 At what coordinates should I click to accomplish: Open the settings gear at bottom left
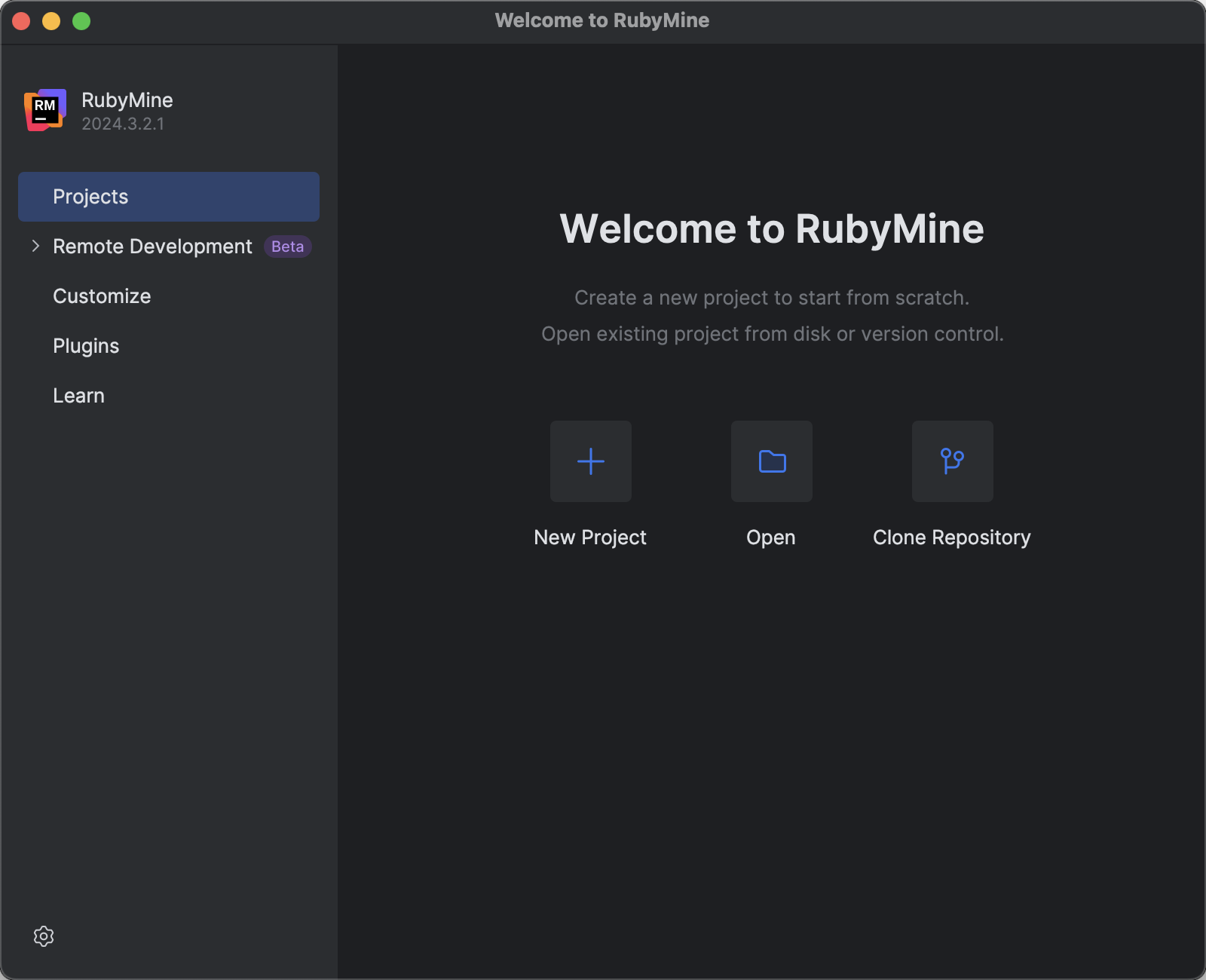coord(44,936)
